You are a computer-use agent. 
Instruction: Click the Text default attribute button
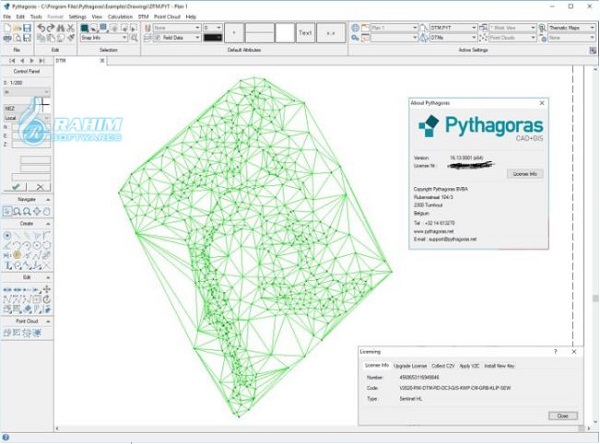(x=305, y=33)
